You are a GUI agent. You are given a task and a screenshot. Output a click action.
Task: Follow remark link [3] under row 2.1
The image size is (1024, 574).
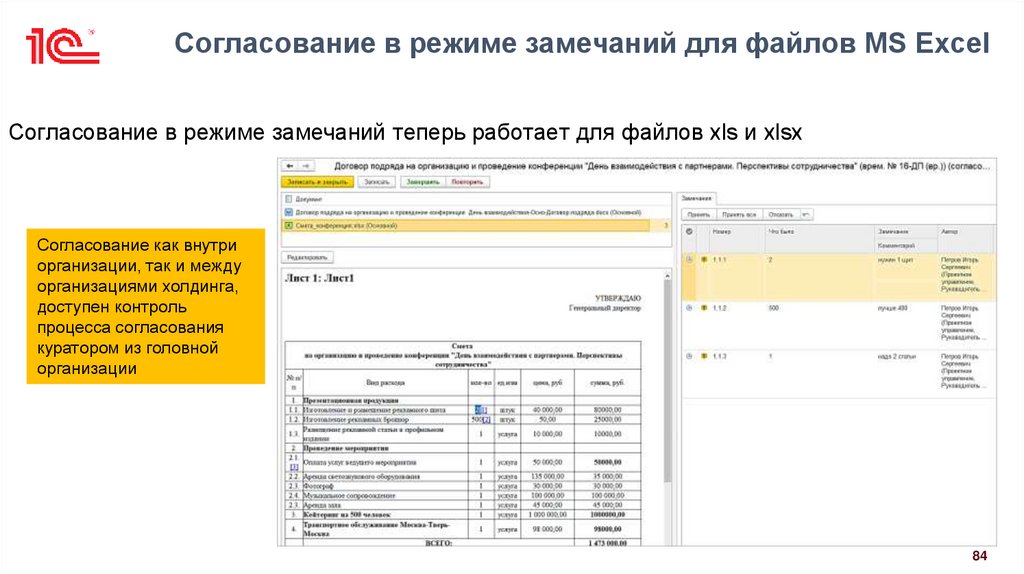tap(294, 467)
